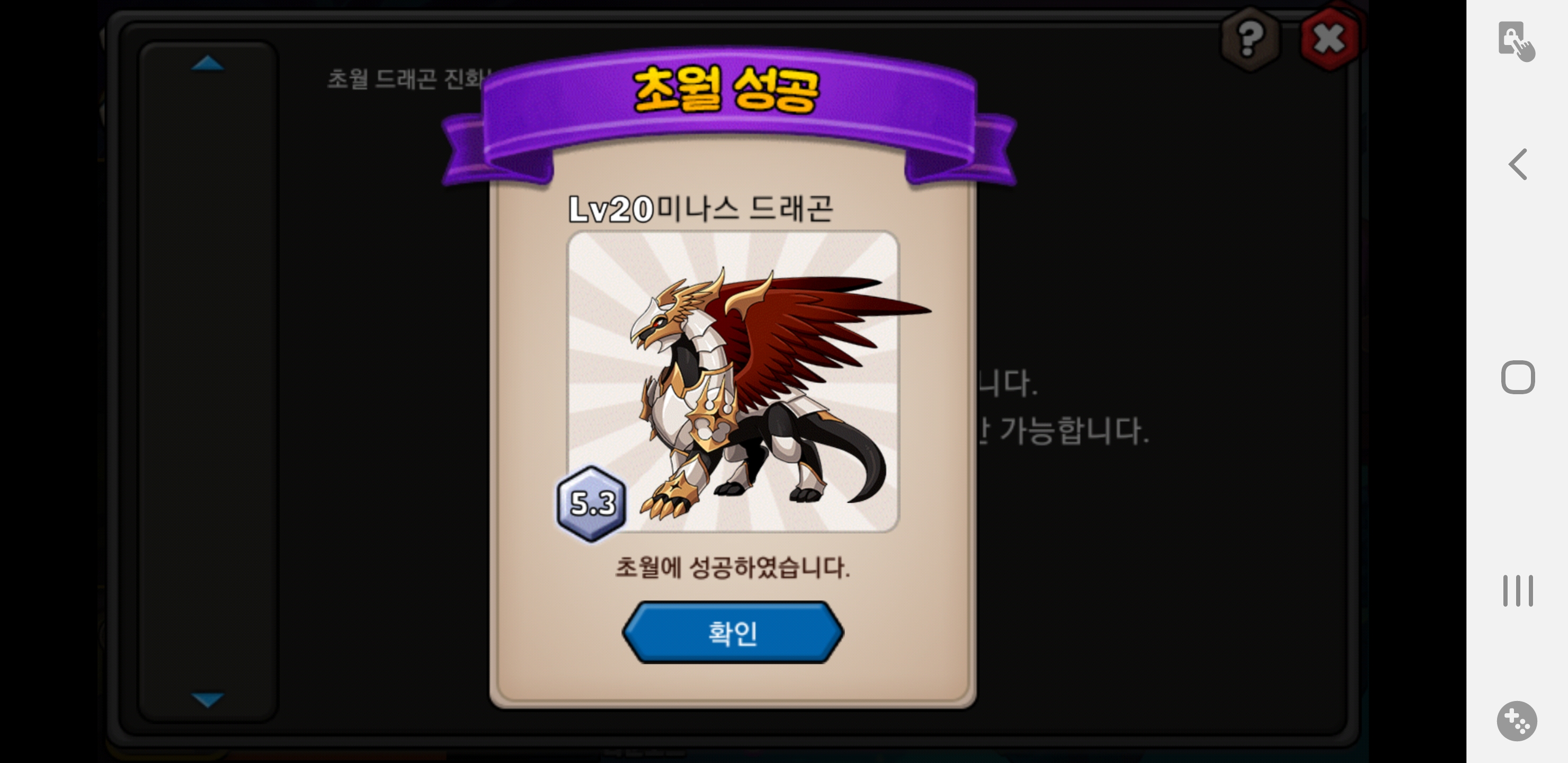Open the game tools controller icon
1568x763 pixels.
tap(1516, 721)
